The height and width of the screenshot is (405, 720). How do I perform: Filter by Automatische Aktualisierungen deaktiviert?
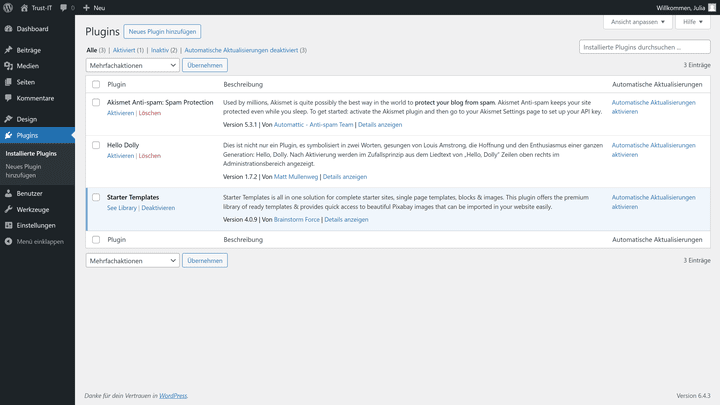pos(241,50)
